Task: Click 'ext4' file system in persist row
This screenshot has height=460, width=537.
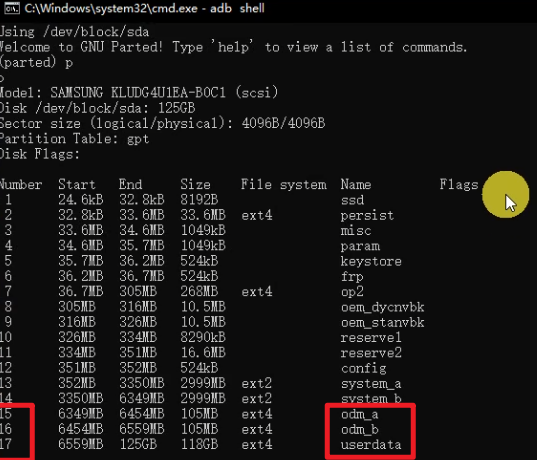Action: click(x=257, y=215)
